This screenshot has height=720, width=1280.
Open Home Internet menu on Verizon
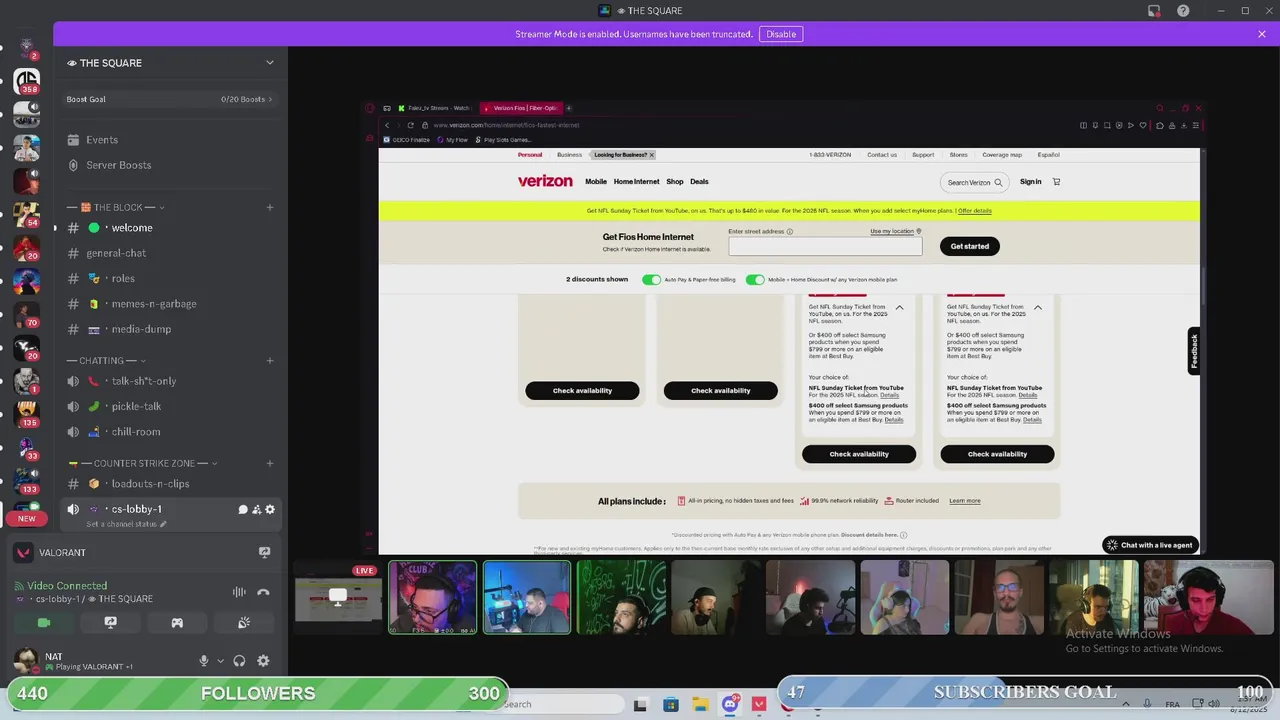[x=636, y=182]
